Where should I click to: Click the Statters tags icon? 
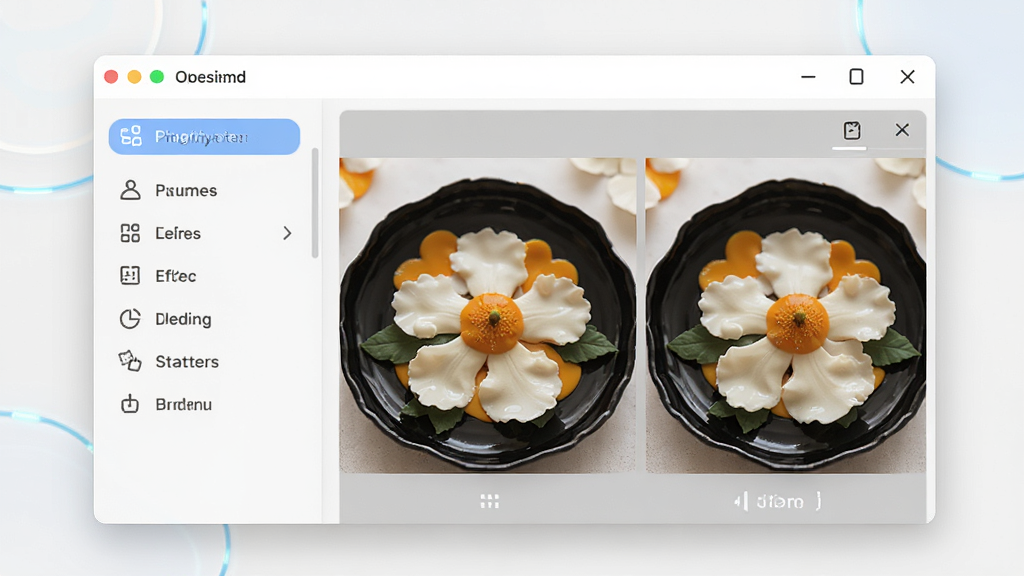130,361
